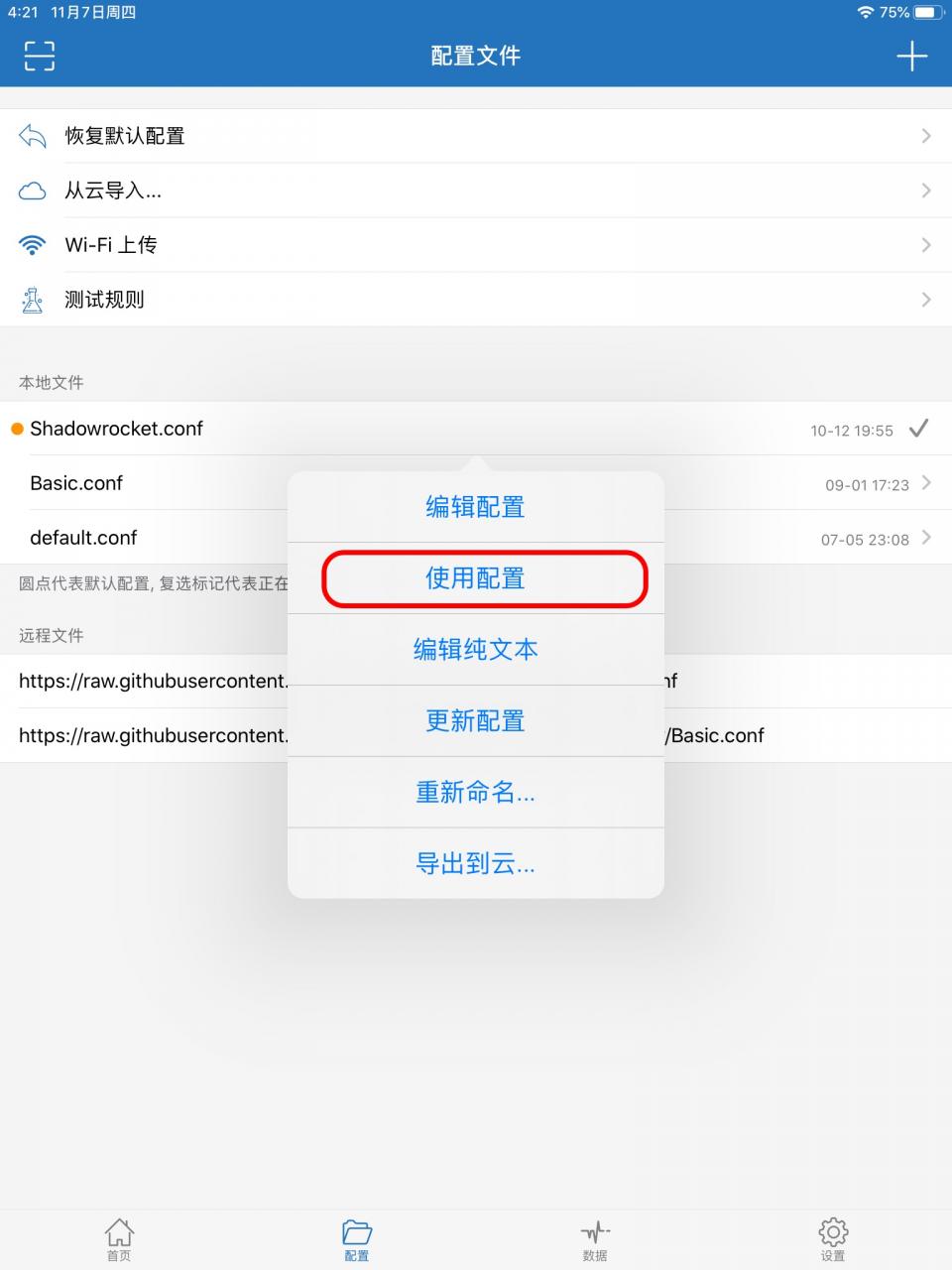Select 导出到云... option

476,864
